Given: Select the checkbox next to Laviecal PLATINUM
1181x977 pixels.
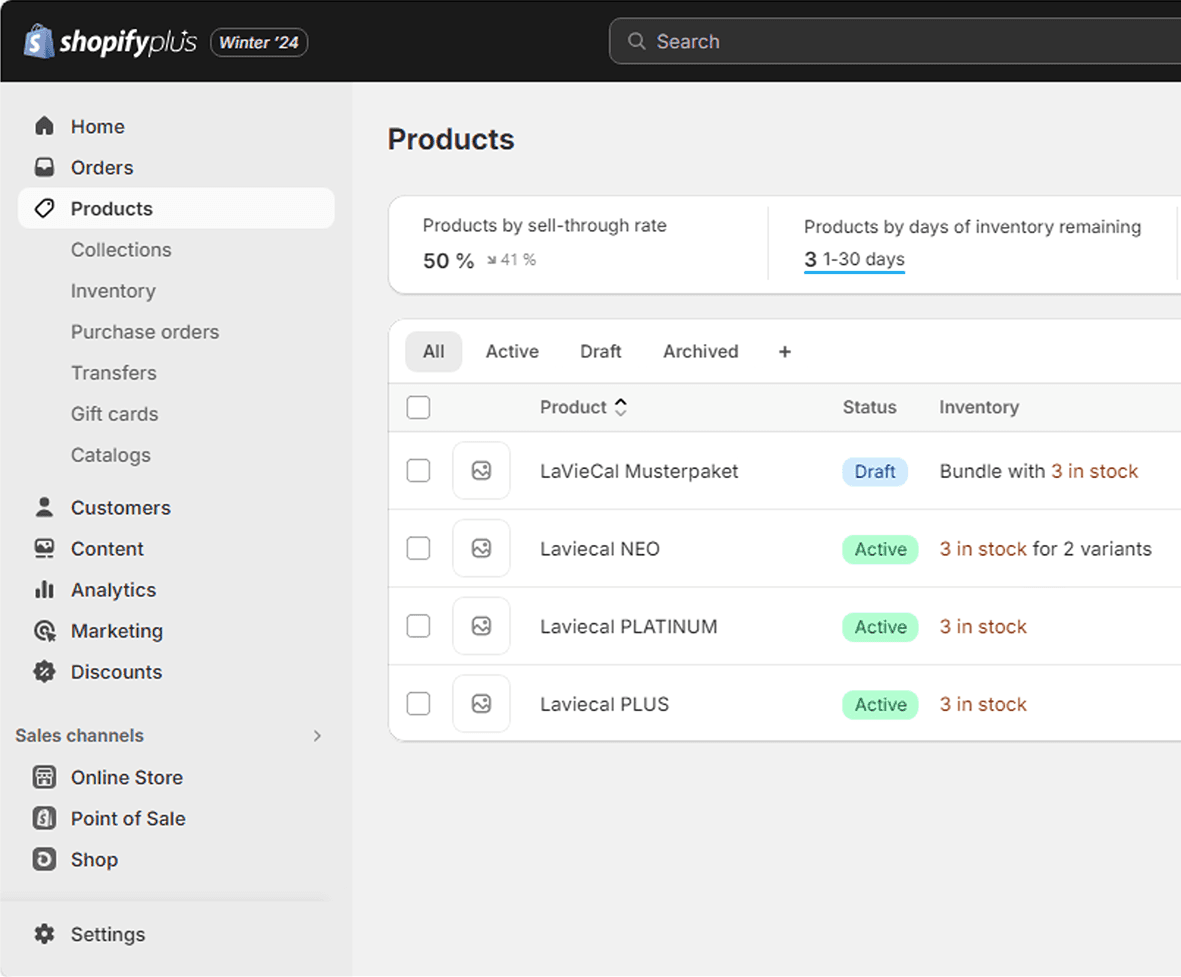Looking at the screenshot, I should coord(418,626).
